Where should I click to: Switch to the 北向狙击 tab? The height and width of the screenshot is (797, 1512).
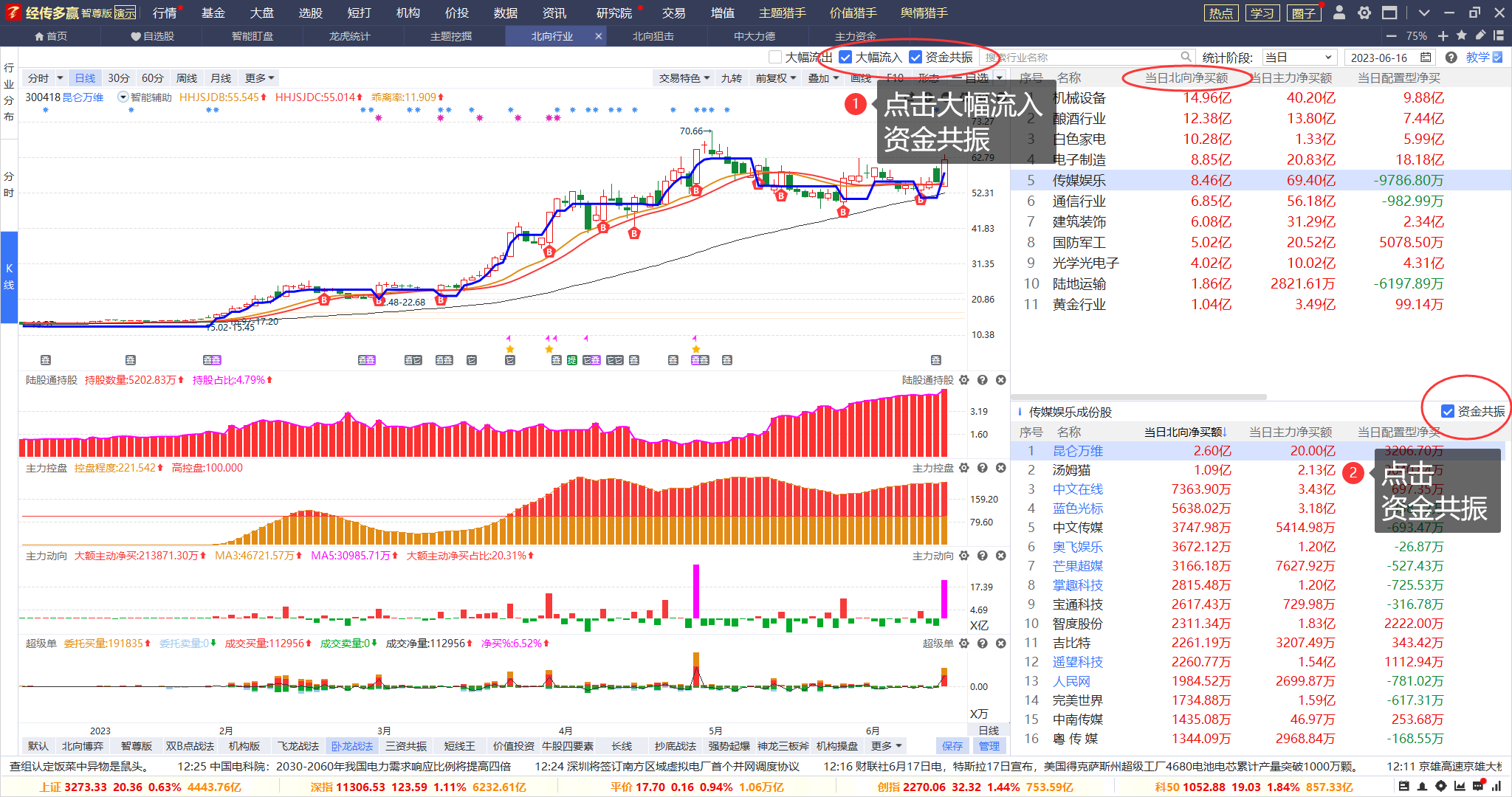click(653, 36)
